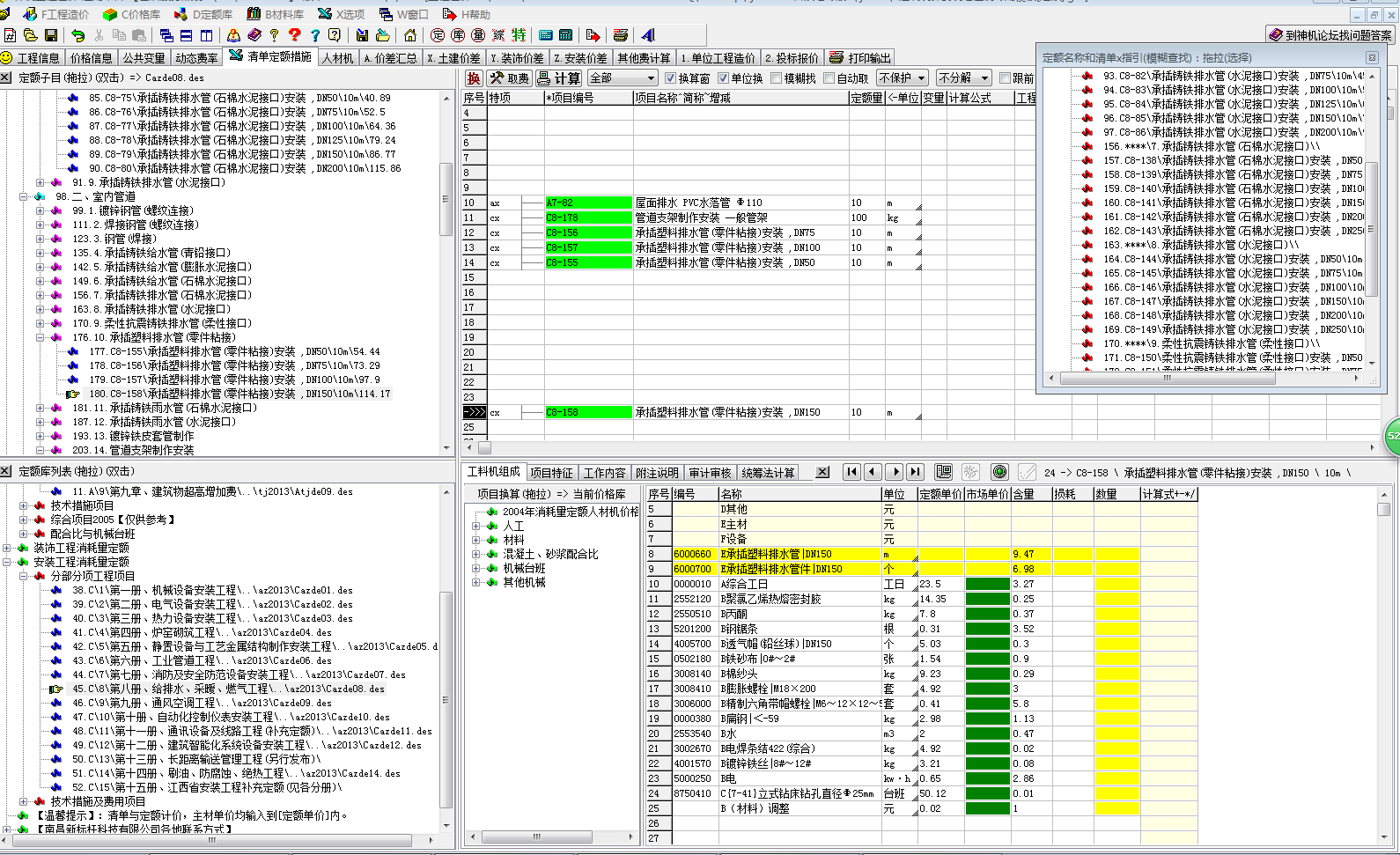Click the green undo arrow icon

(x=78, y=35)
